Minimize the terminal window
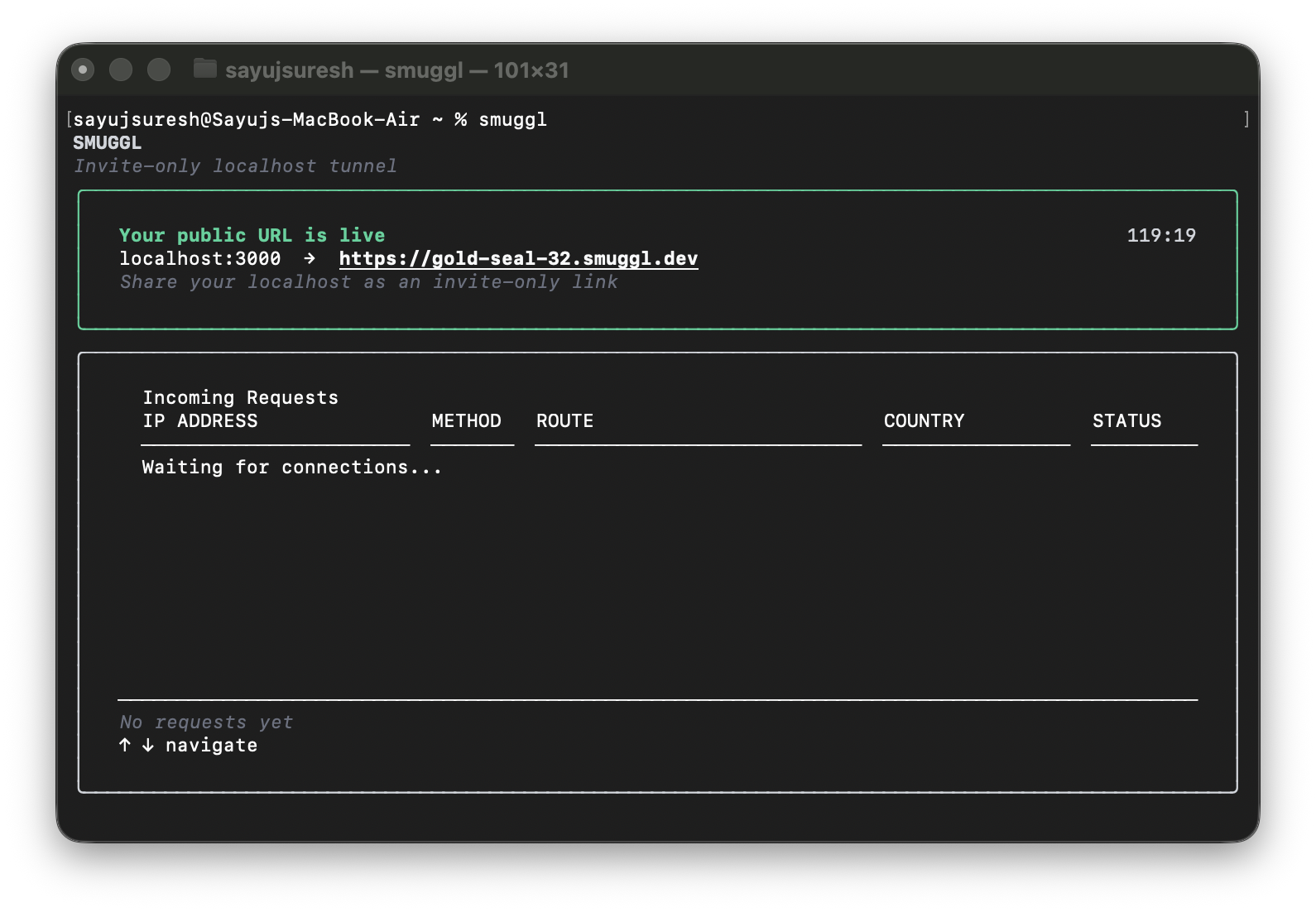This screenshot has height=912, width=1316. pyautogui.click(x=121, y=70)
